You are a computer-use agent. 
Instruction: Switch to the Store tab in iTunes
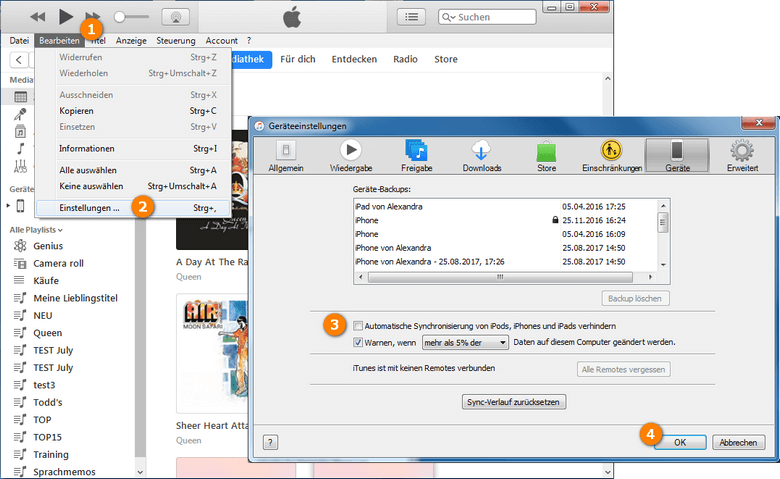point(446,59)
